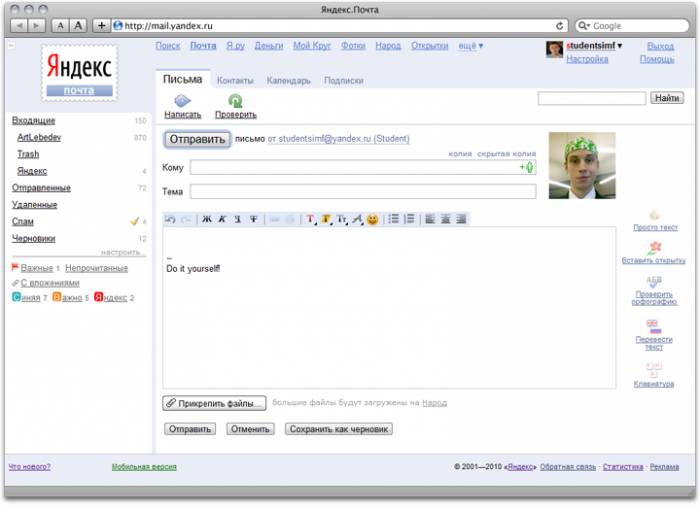The image size is (700, 509).
Task: Open the Клавиатура virtual keyboard
Action: tap(654, 372)
